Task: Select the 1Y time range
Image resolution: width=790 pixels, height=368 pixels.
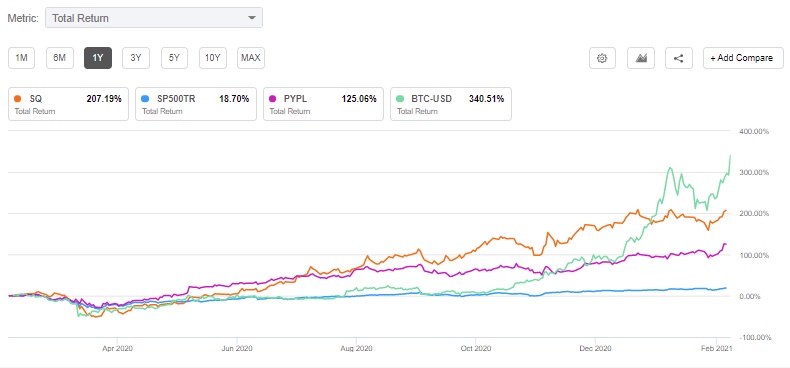Action: pos(98,58)
